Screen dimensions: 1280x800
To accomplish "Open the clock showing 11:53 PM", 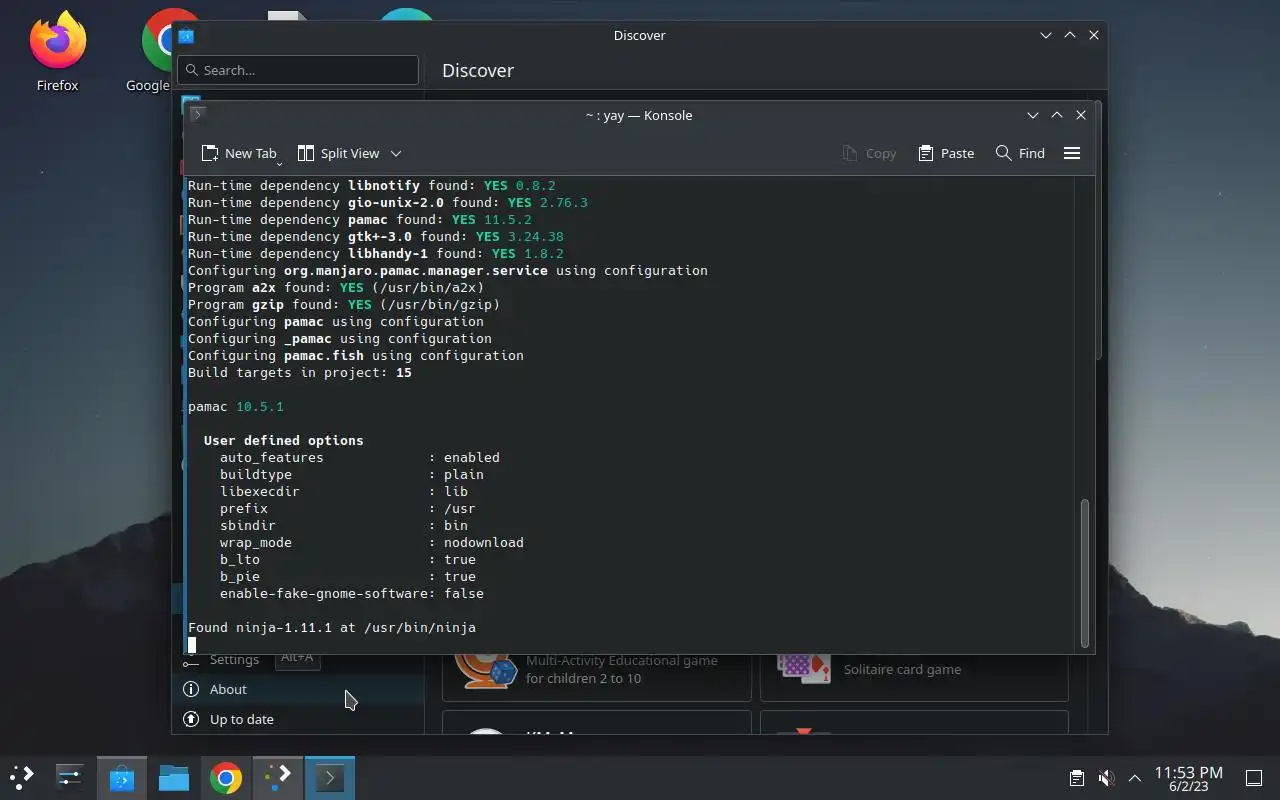I will tap(1188, 778).
